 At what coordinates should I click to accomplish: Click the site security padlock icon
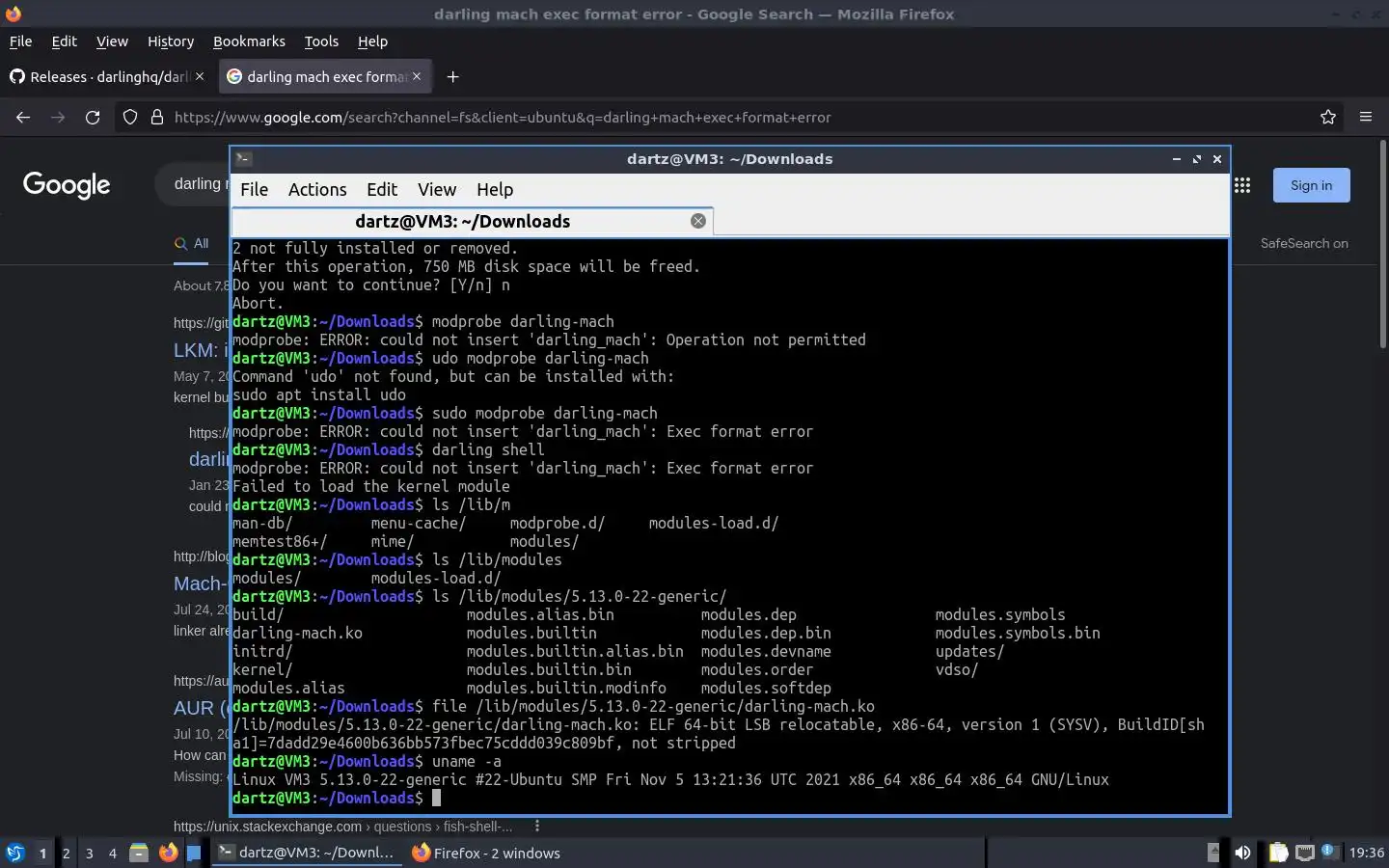(156, 117)
